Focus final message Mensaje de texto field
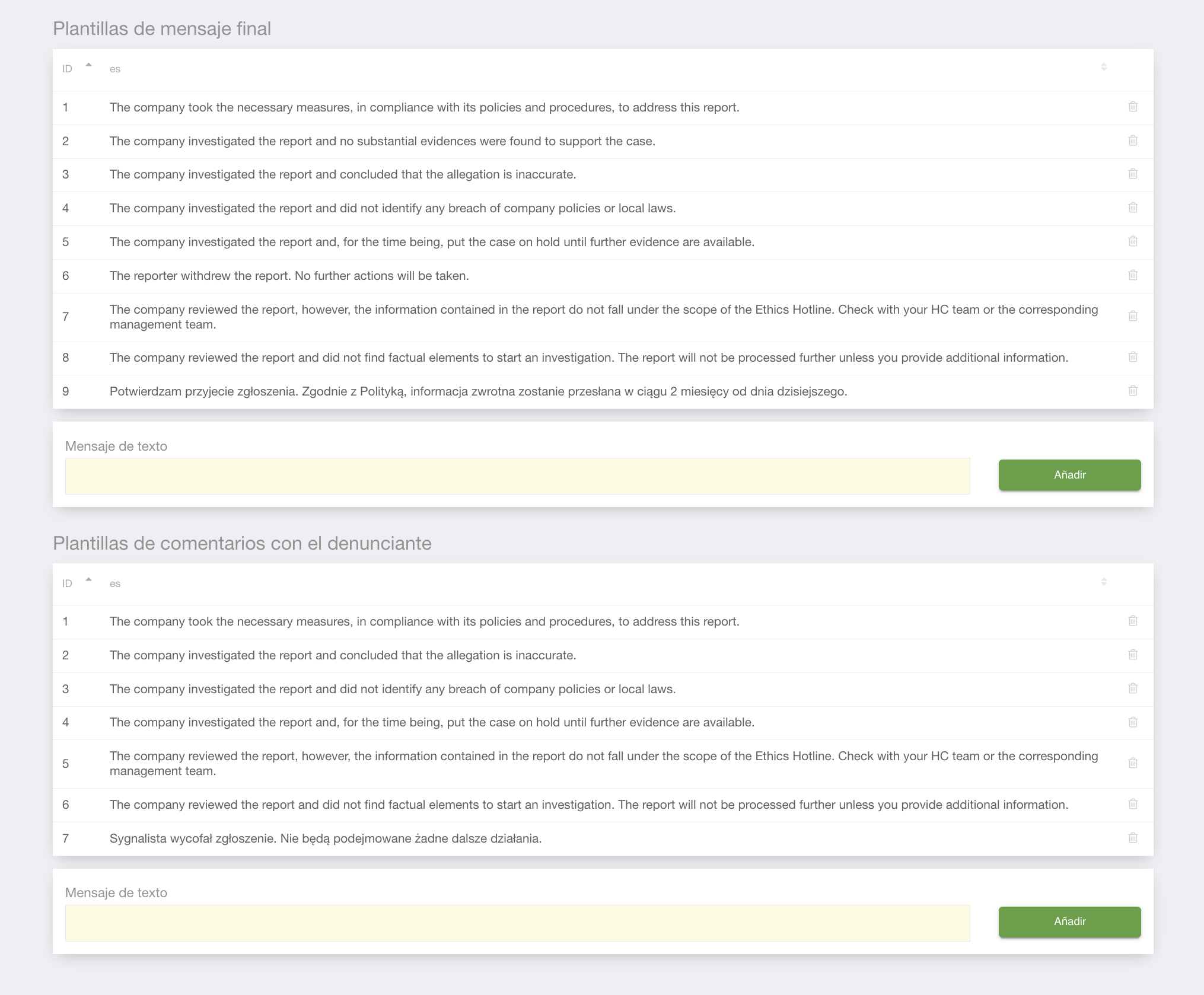Viewport: 1204px width, 995px height. click(517, 476)
